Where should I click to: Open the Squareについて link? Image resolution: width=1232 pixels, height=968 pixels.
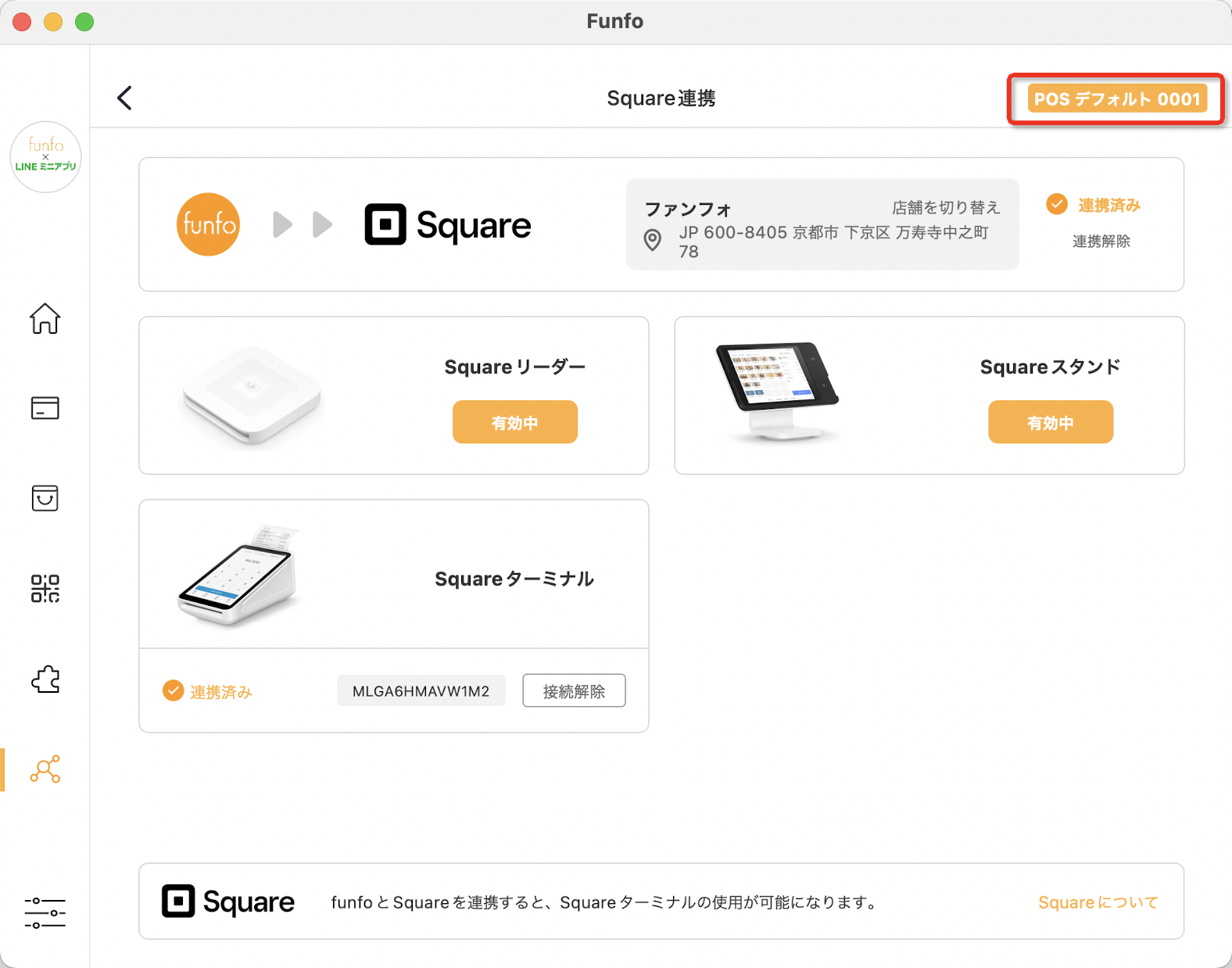point(1098,902)
